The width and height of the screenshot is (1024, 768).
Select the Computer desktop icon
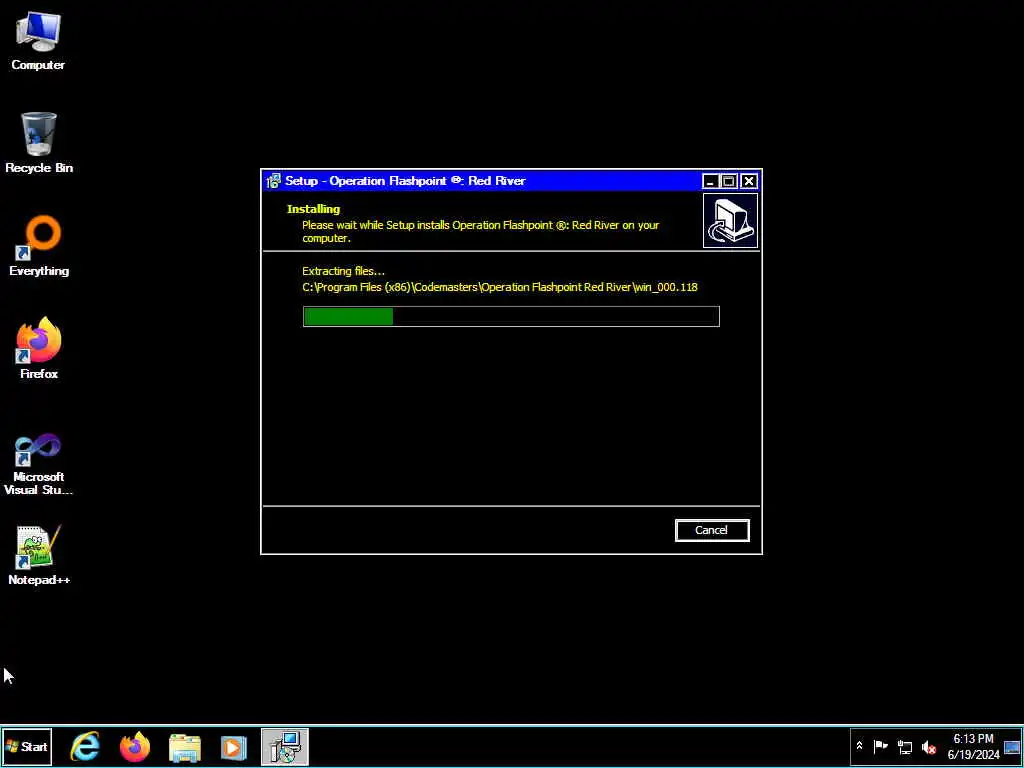tap(38, 40)
